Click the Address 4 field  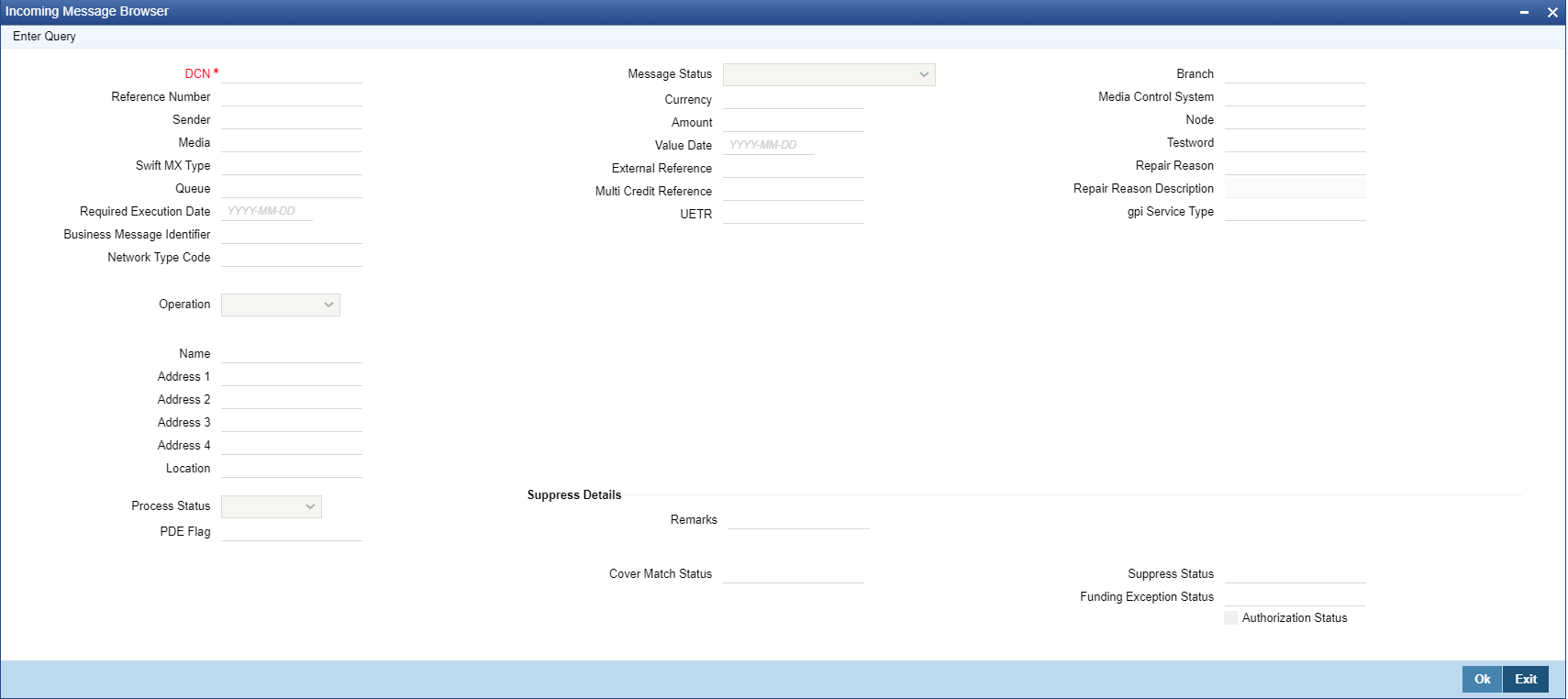(292, 446)
